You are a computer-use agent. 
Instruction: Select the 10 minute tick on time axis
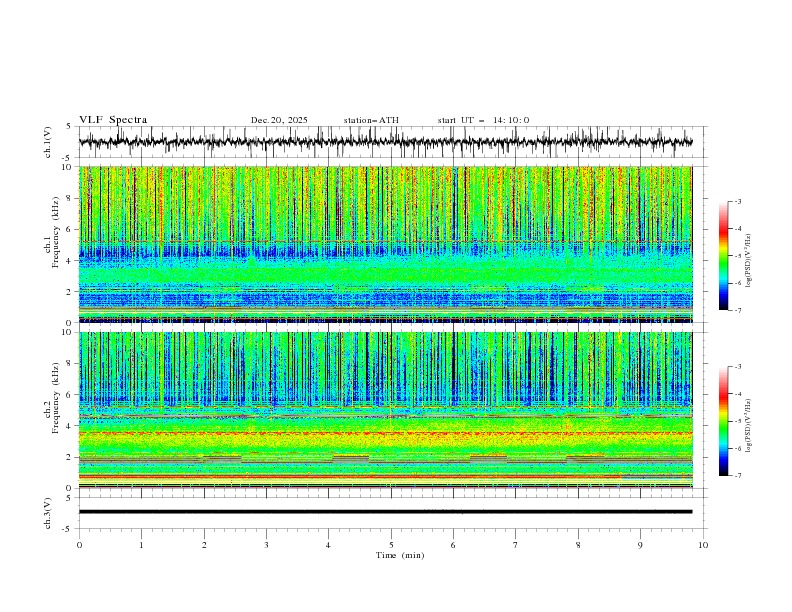point(703,545)
